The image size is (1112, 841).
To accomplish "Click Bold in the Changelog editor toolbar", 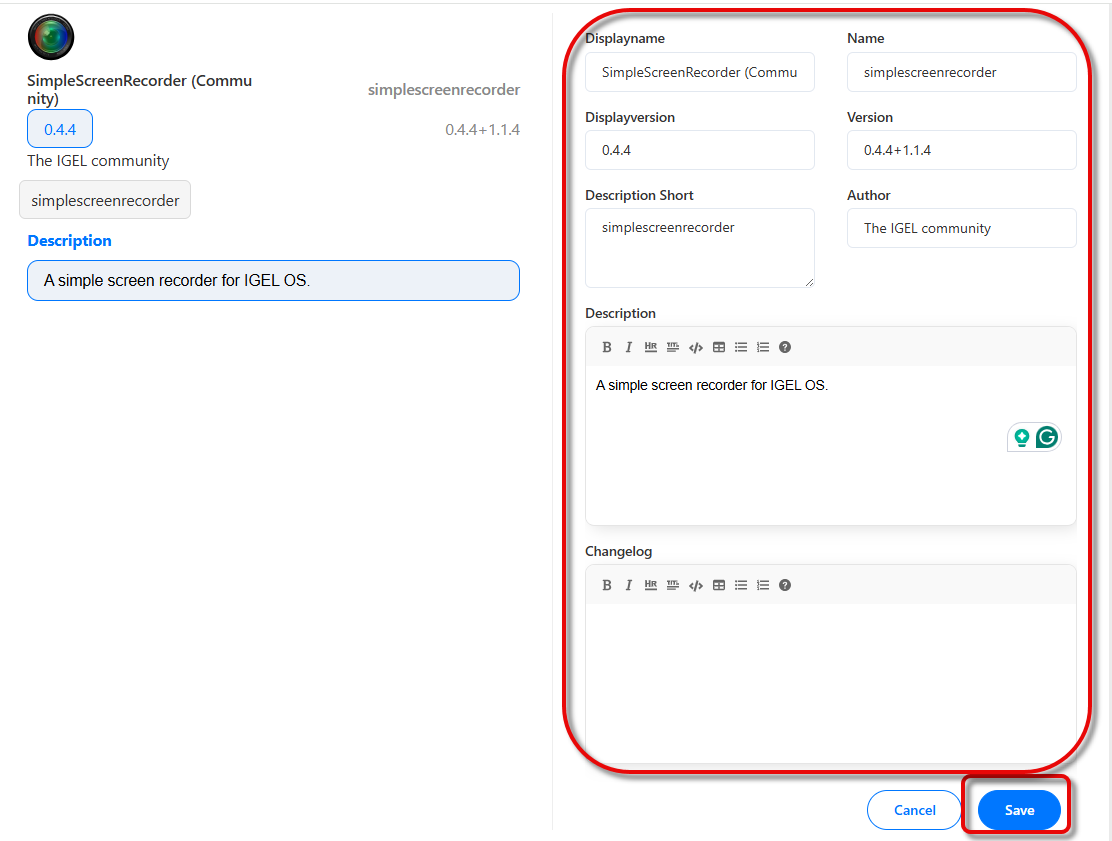I will point(606,585).
